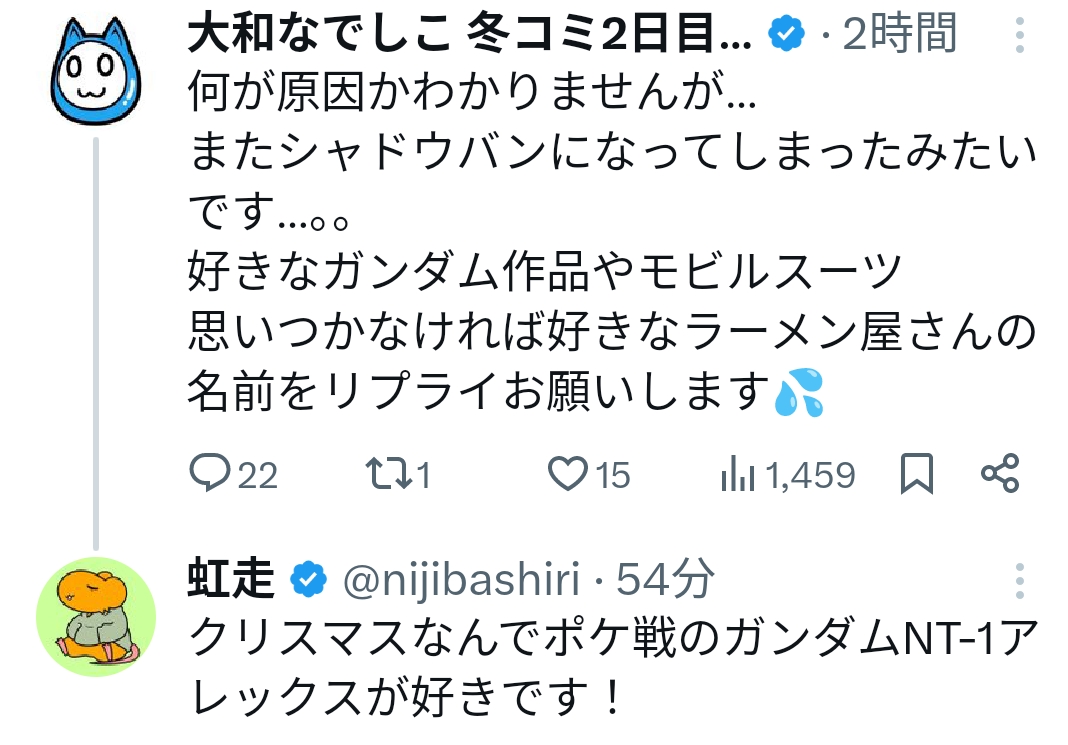
Task: Share the tweet via share icon
Action: (999, 473)
